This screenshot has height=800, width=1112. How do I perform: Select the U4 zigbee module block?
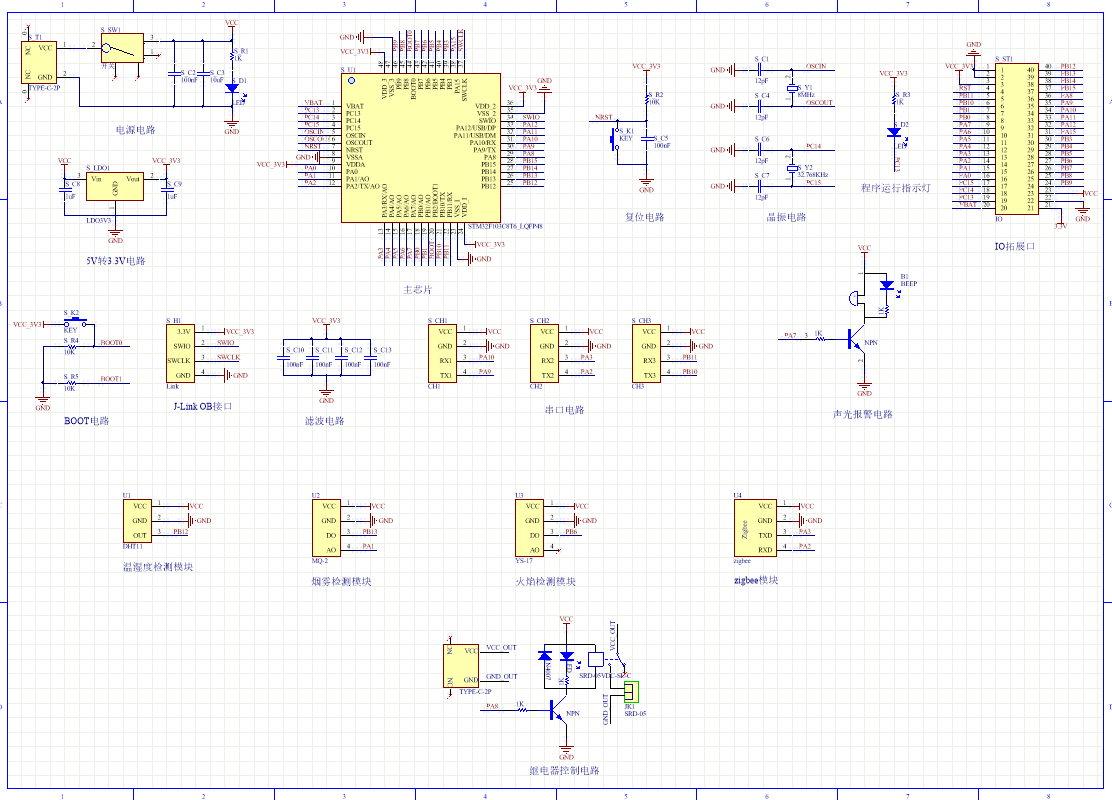pos(755,528)
